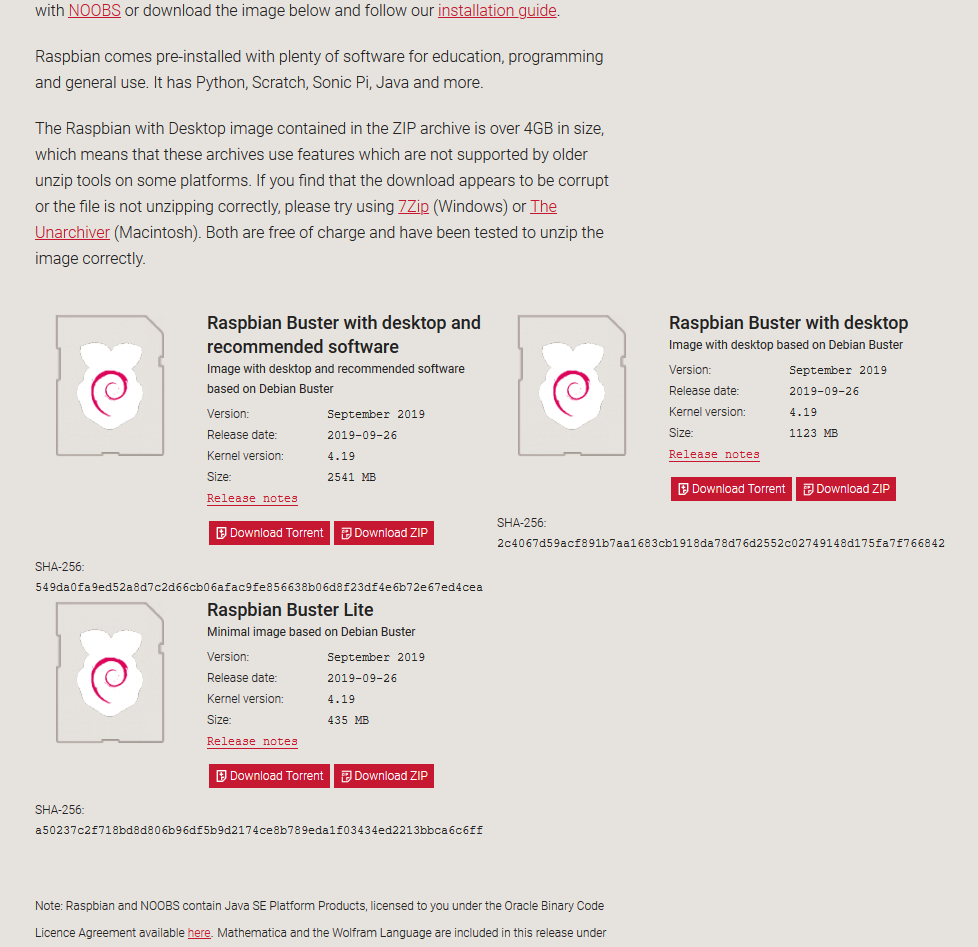Viewport: 978px width, 947px height.
Task: Click SD card image for Buster recommended software
Action: pos(110,386)
